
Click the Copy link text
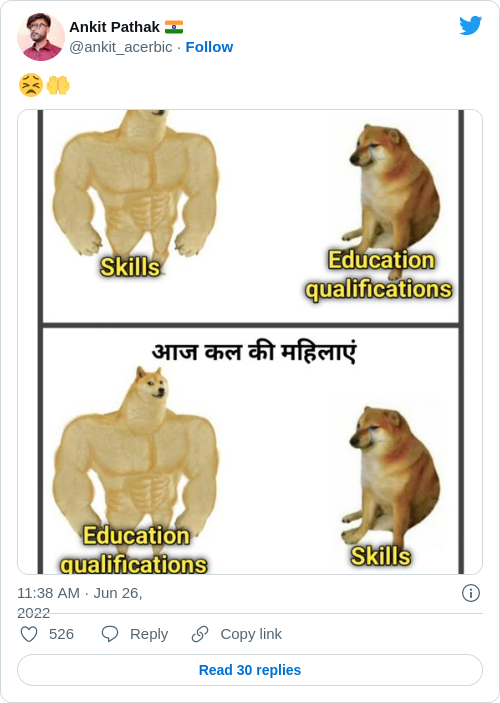click(x=251, y=634)
